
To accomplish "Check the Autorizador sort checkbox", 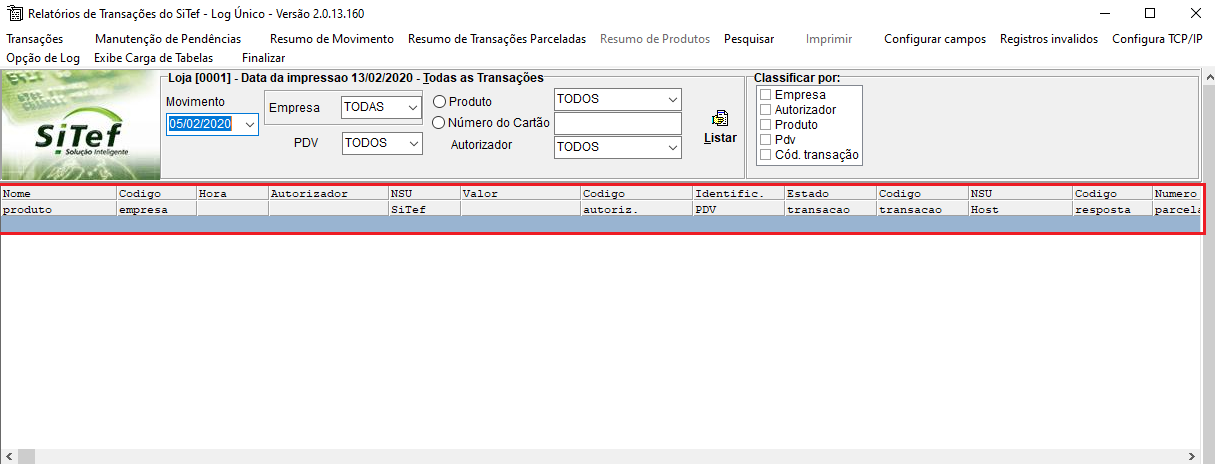I will [x=766, y=110].
